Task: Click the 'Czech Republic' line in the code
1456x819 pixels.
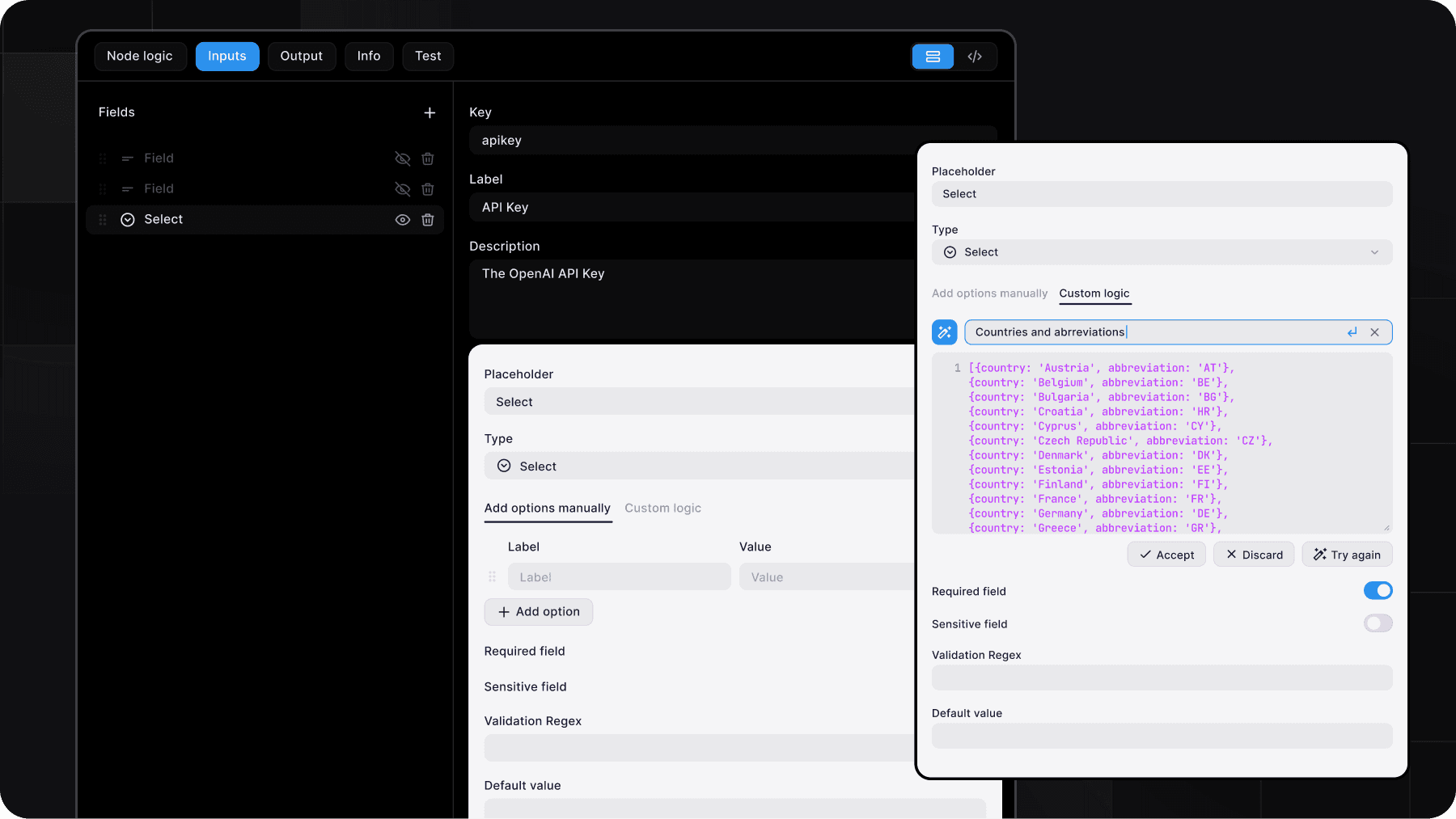Action: point(1120,441)
